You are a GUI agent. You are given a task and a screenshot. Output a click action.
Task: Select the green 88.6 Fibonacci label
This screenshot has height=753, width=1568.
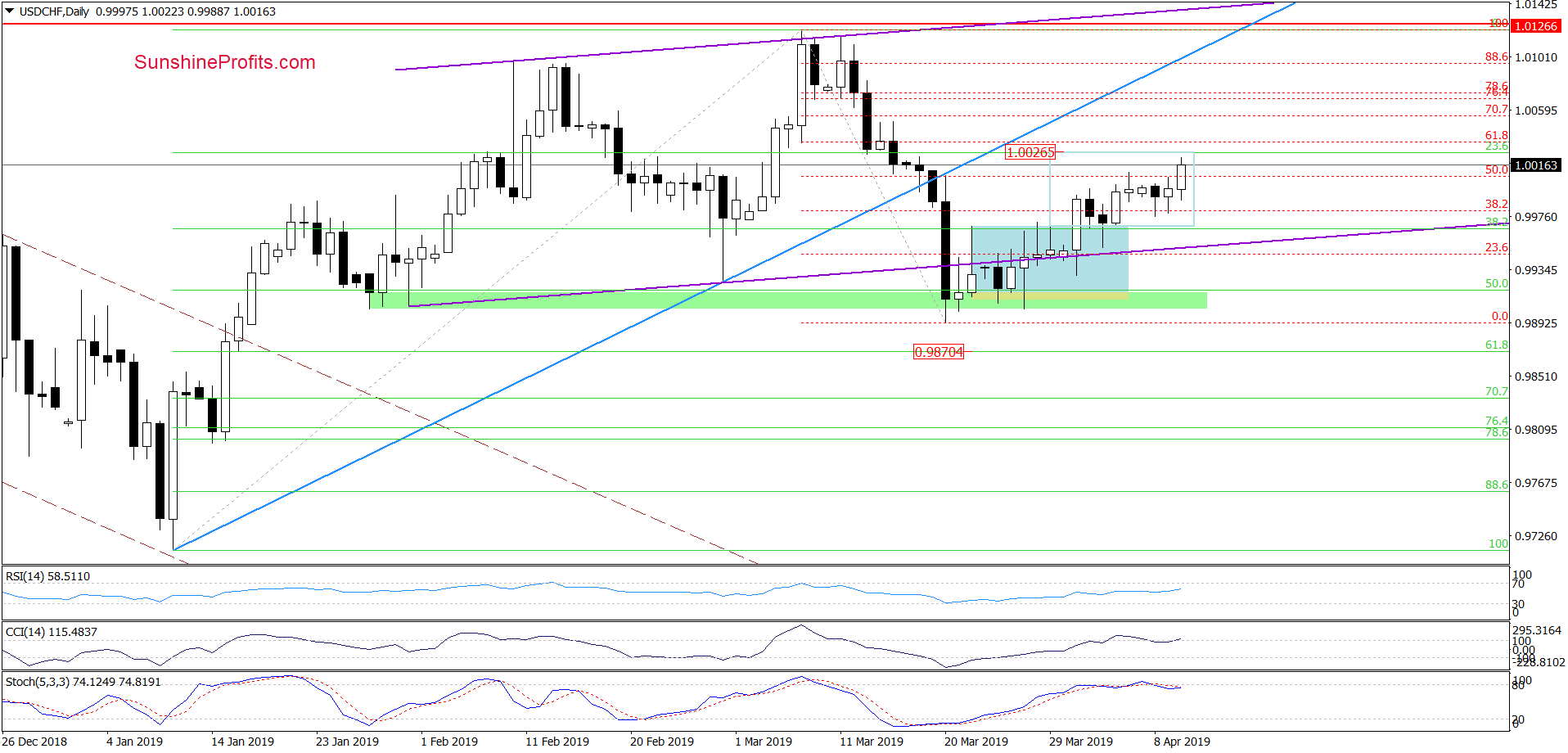click(1497, 485)
